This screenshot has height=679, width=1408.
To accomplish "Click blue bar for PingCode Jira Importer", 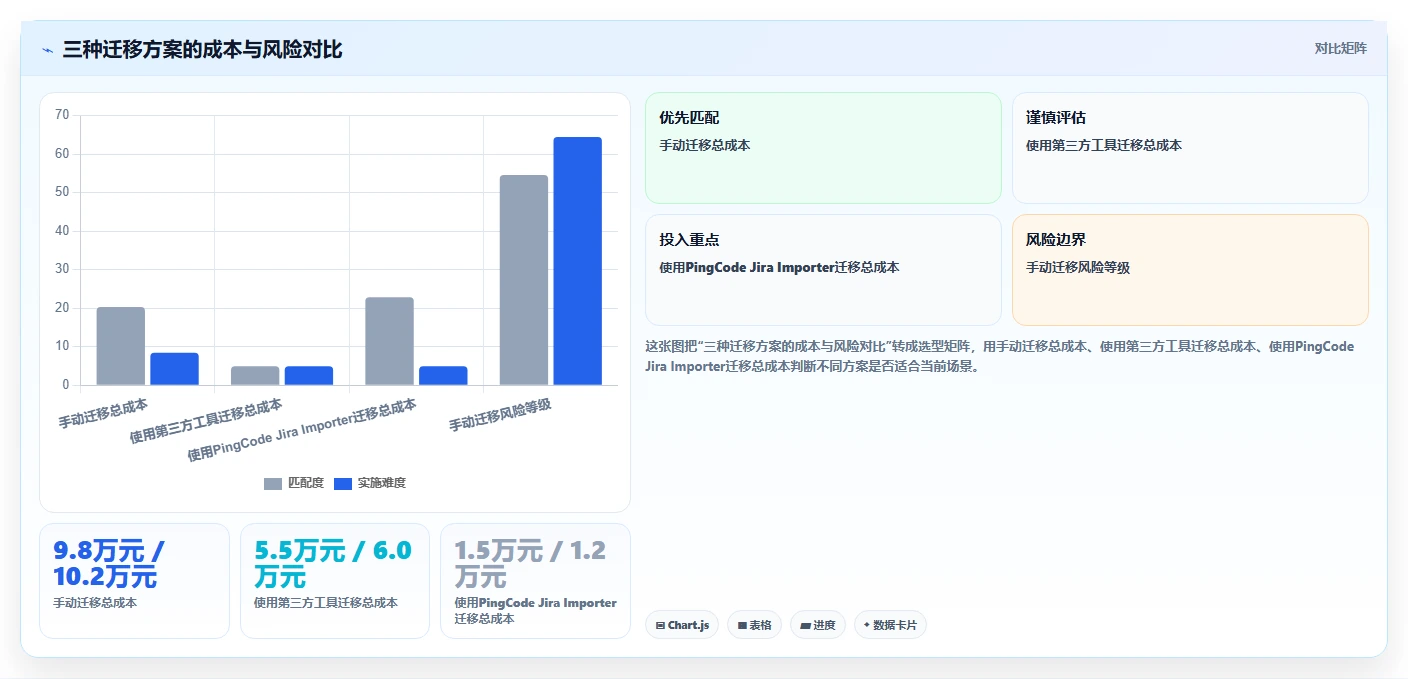I will pyautogui.click(x=443, y=376).
